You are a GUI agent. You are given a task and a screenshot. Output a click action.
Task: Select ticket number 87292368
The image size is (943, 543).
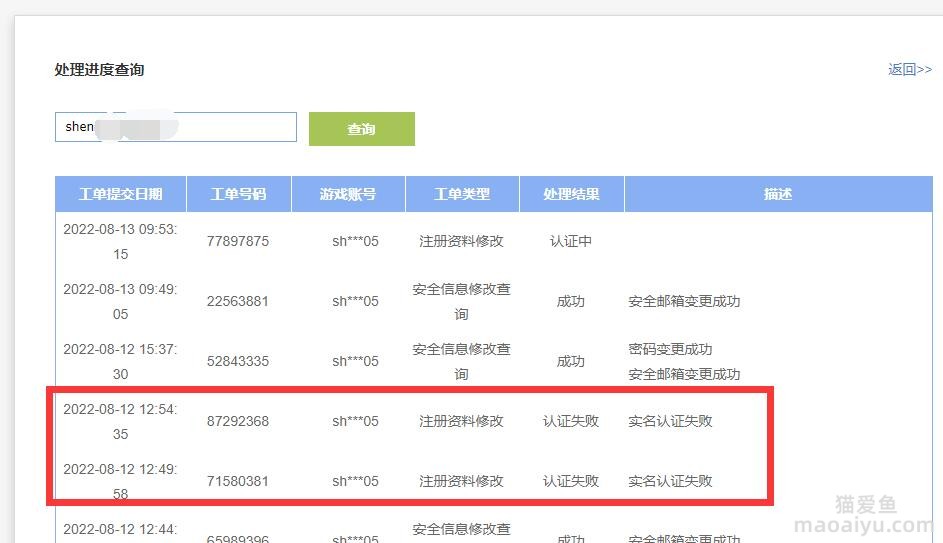coord(238,422)
